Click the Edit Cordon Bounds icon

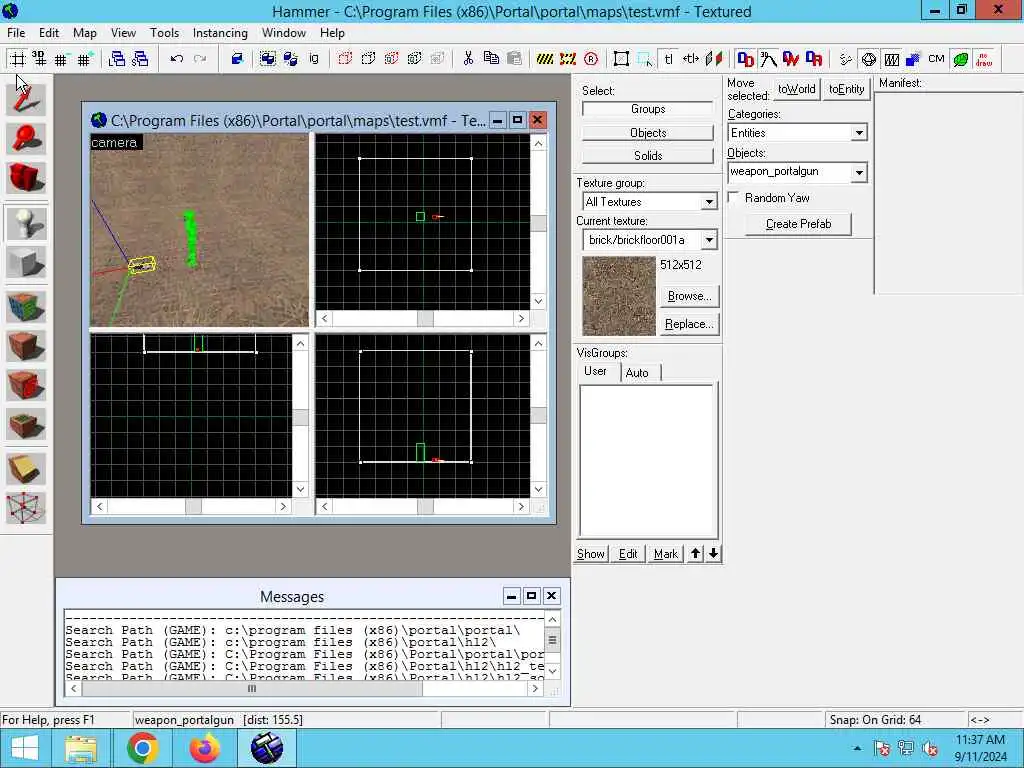pyautogui.click(x=568, y=59)
